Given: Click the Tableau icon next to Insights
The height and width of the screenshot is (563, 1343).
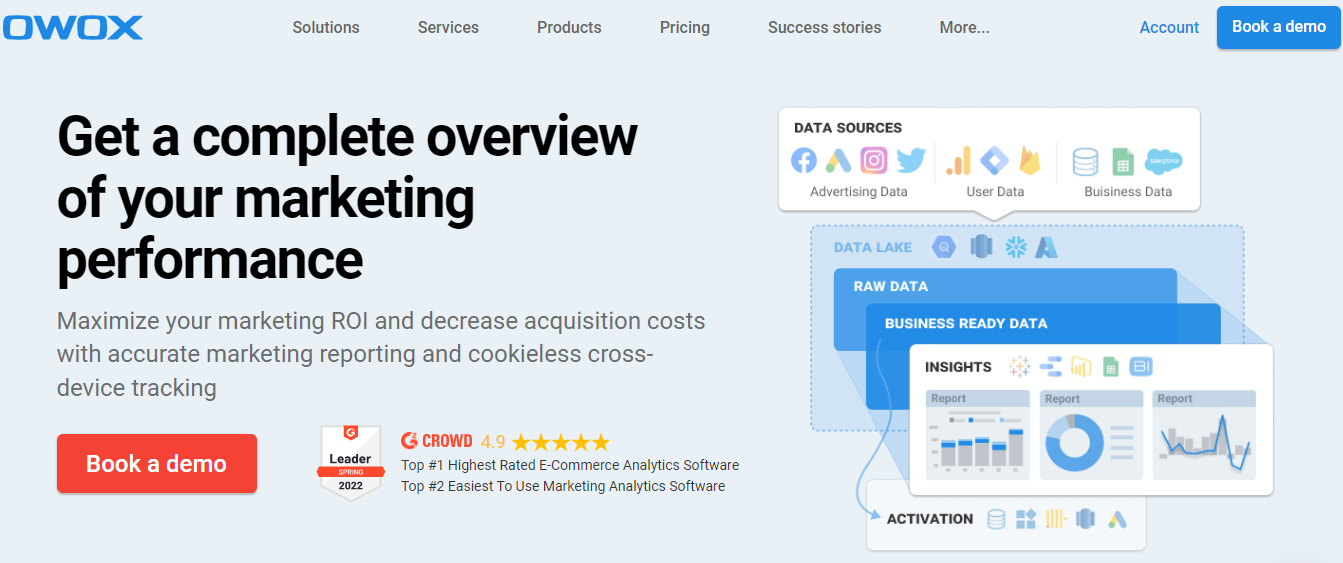Looking at the screenshot, I should [x=1019, y=367].
